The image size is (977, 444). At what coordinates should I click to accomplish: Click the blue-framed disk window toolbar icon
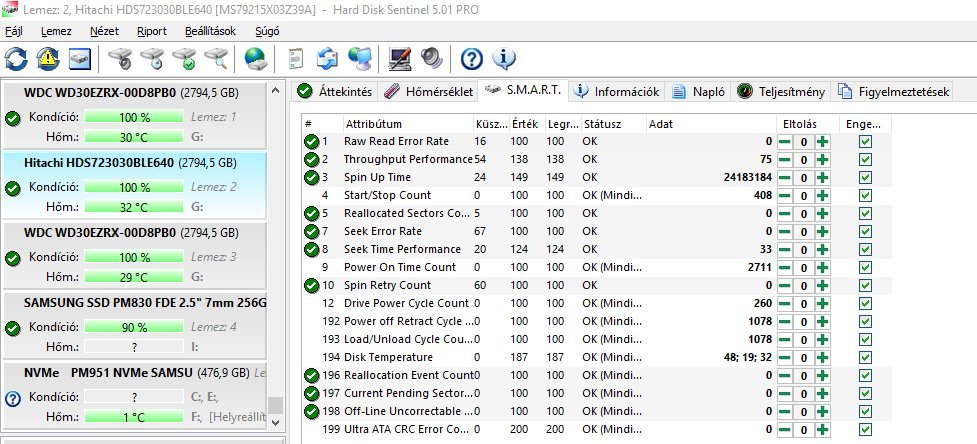[x=80, y=59]
